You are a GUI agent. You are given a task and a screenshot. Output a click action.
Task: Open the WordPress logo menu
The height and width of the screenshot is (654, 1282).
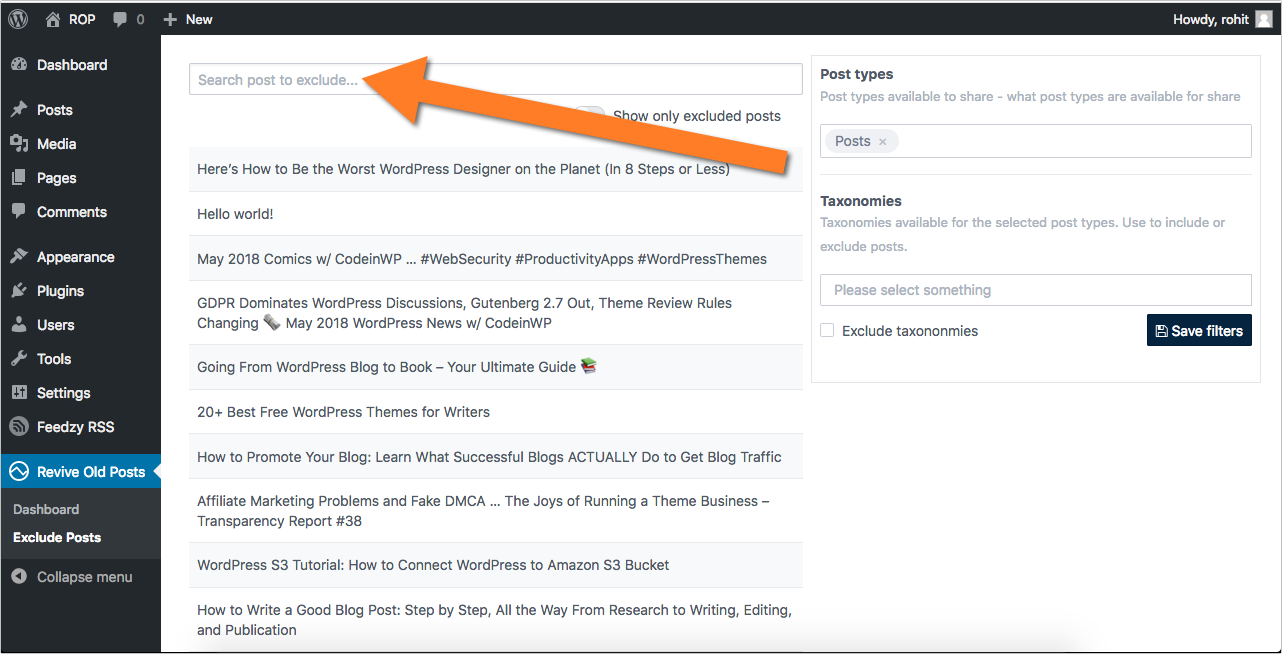point(18,19)
